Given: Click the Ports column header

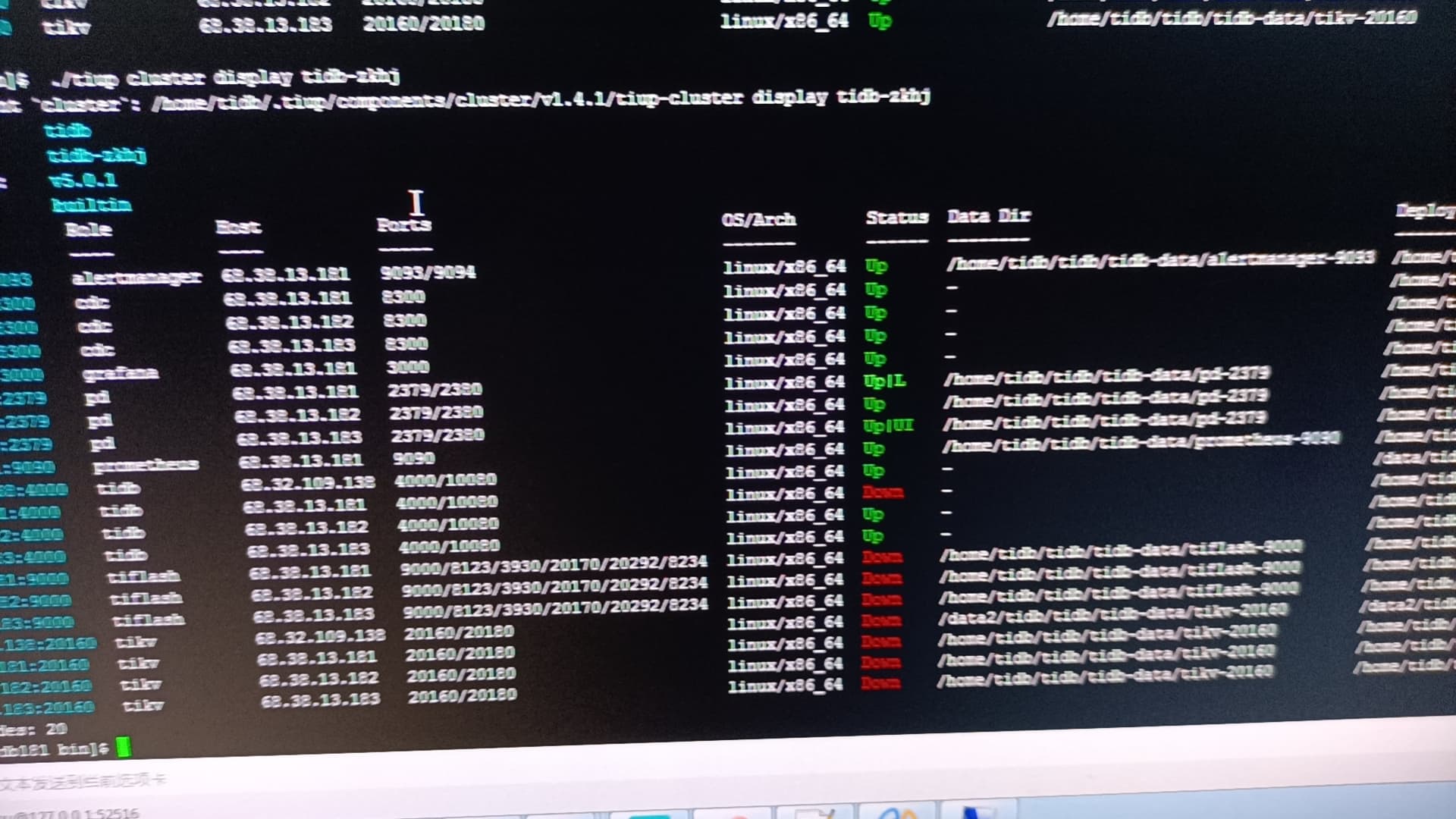Looking at the screenshot, I should tap(404, 225).
